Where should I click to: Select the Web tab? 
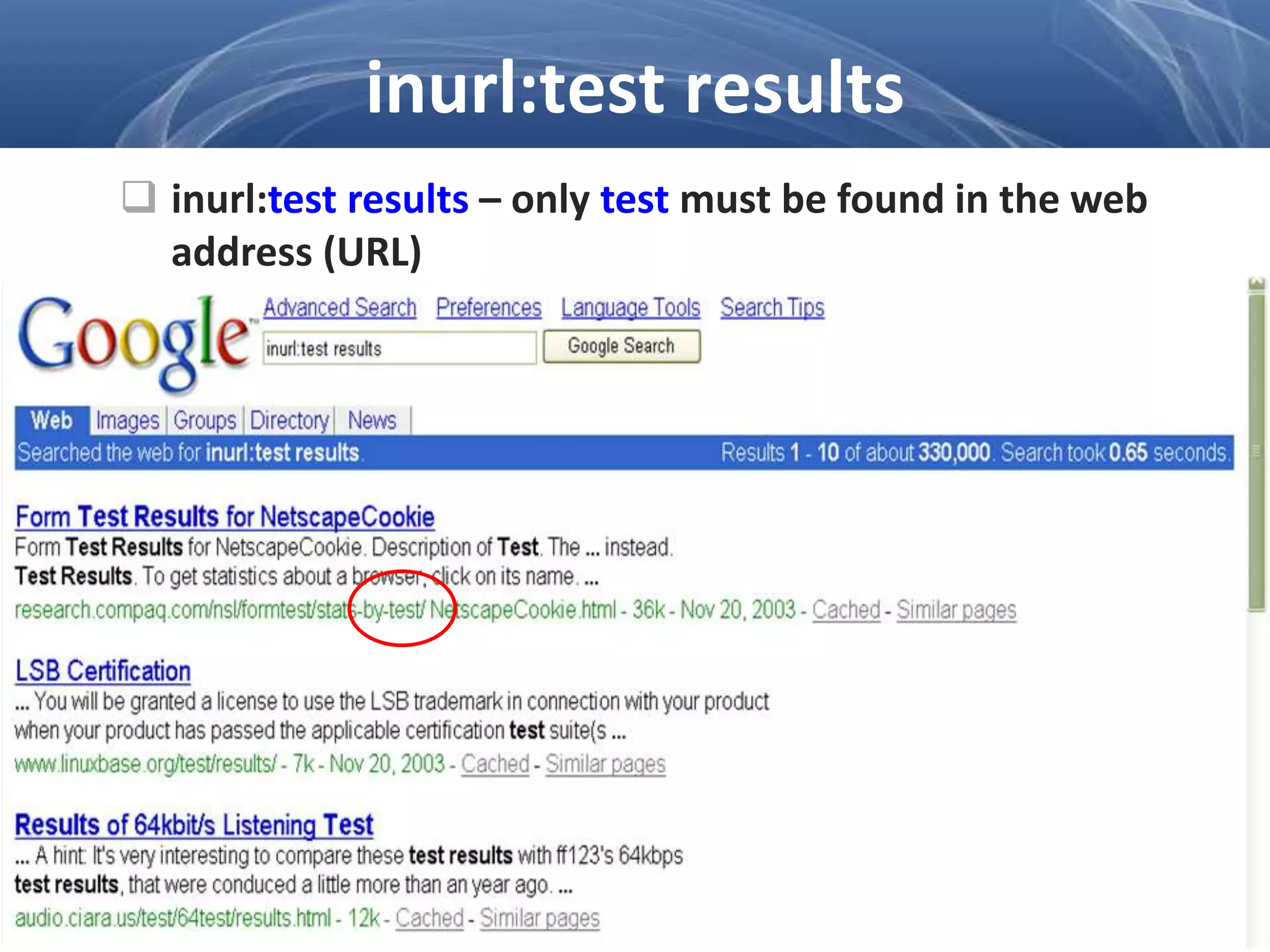click(x=52, y=420)
